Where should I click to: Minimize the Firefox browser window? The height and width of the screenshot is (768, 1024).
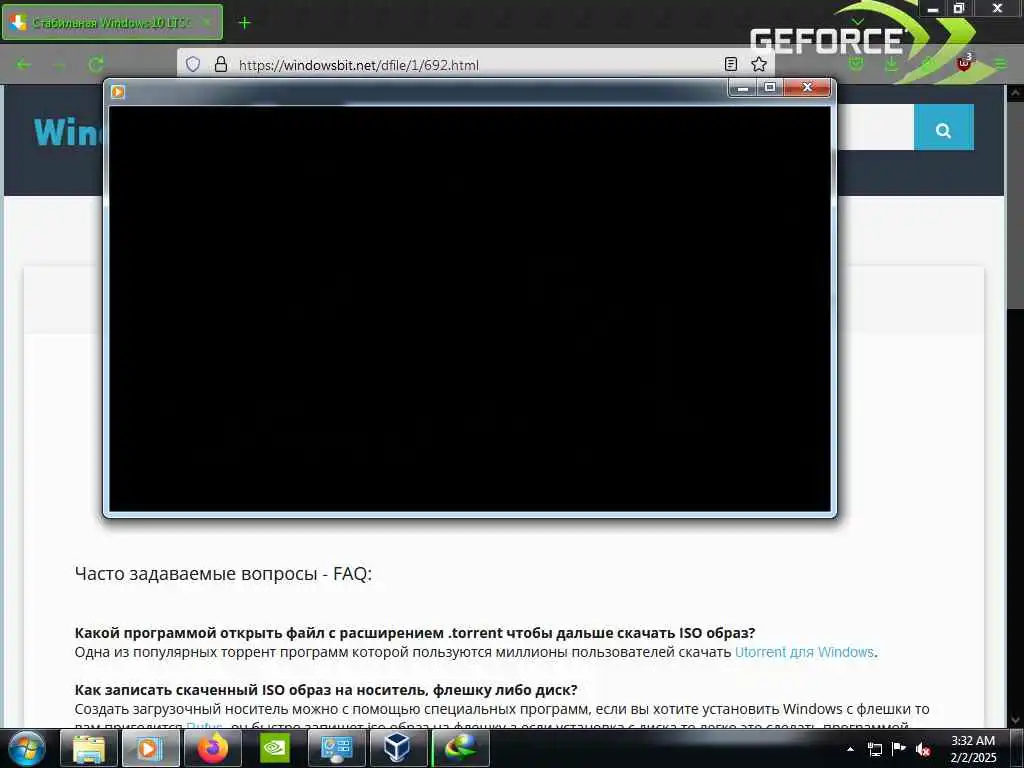pyautogui.click(x=933, y=8)
